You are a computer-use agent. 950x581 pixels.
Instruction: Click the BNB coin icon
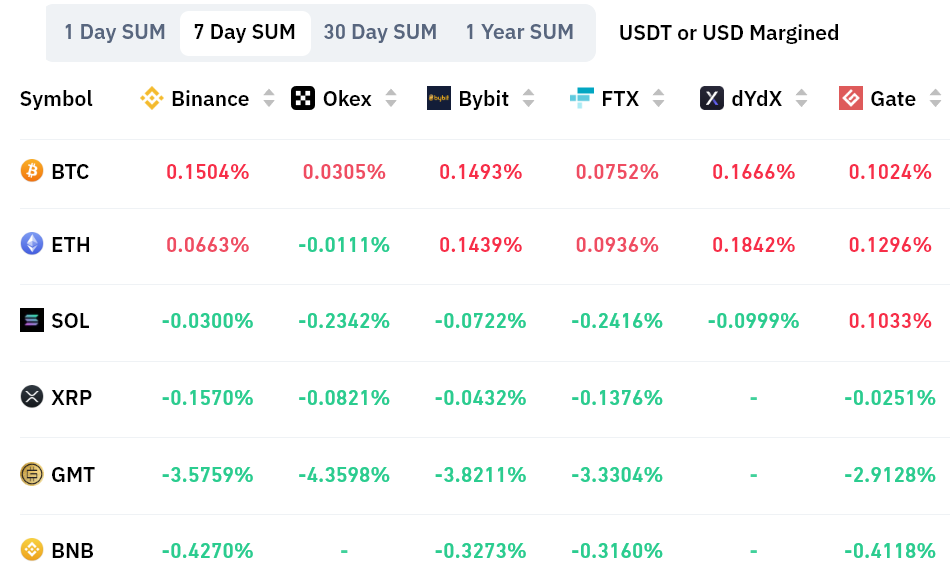(x=32, y=550)
